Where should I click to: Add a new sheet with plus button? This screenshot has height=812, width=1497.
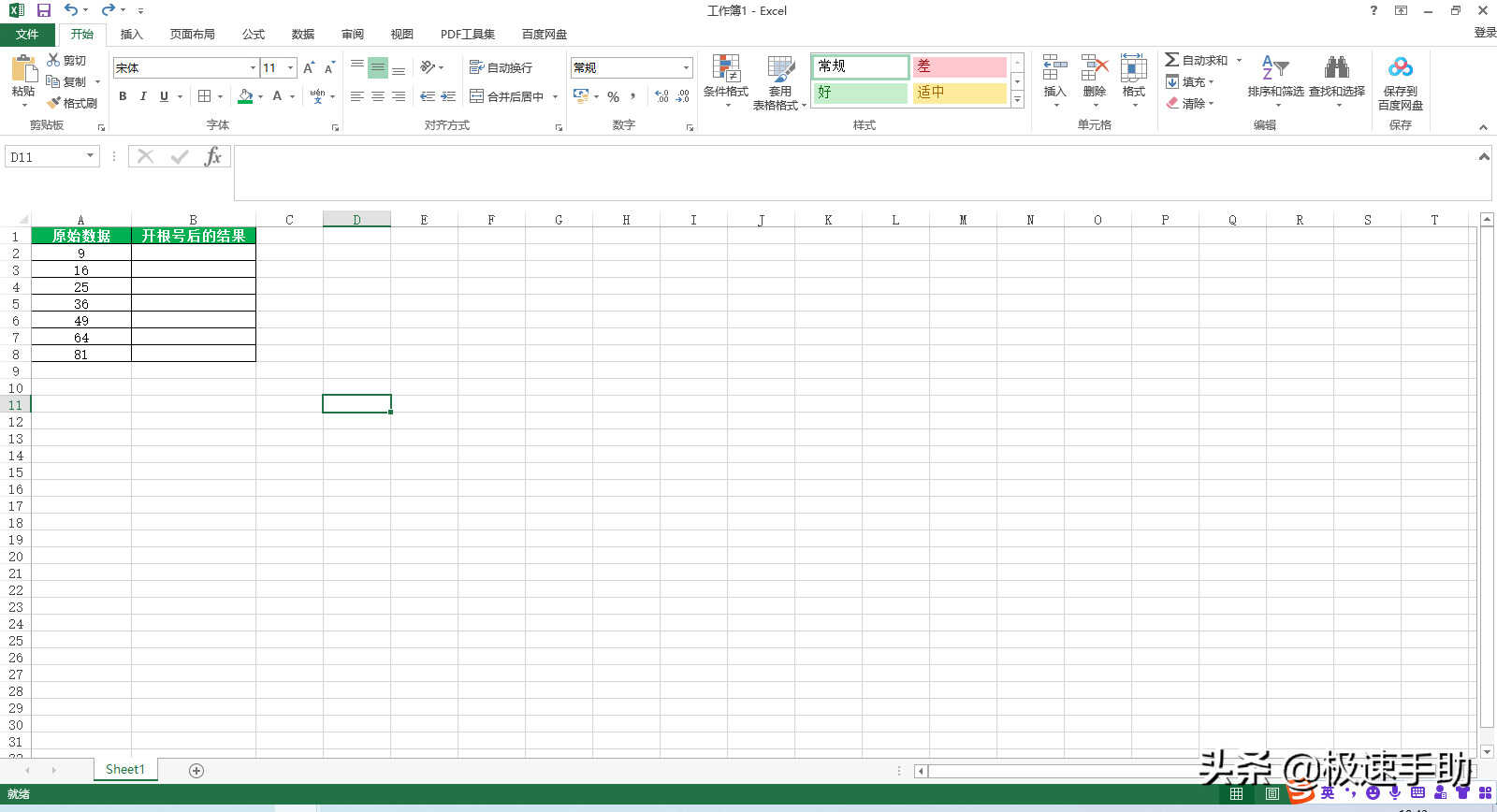(196, 770)
